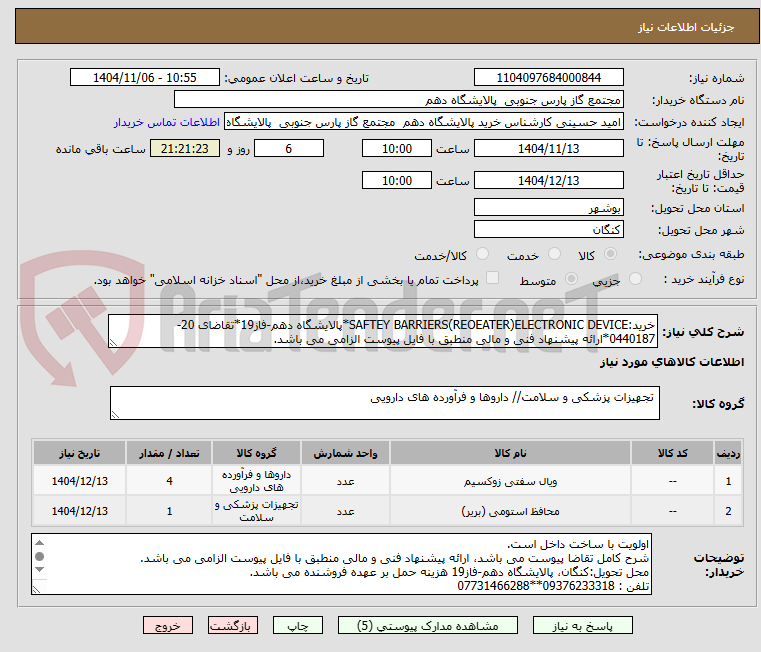Click the date in محافظ استومی row
Viewport: 761px width, 652px height.
[80, 511]
